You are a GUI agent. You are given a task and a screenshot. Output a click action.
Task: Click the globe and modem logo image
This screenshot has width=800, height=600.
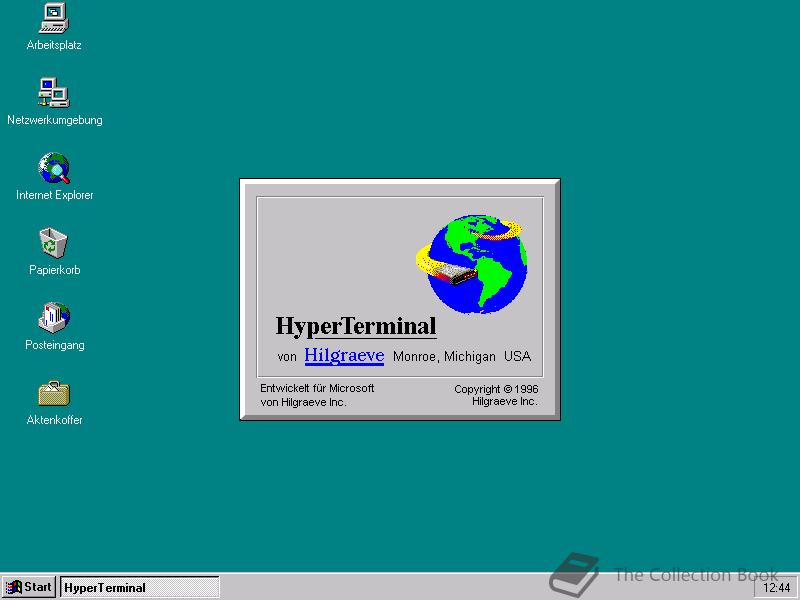point(472,264)
